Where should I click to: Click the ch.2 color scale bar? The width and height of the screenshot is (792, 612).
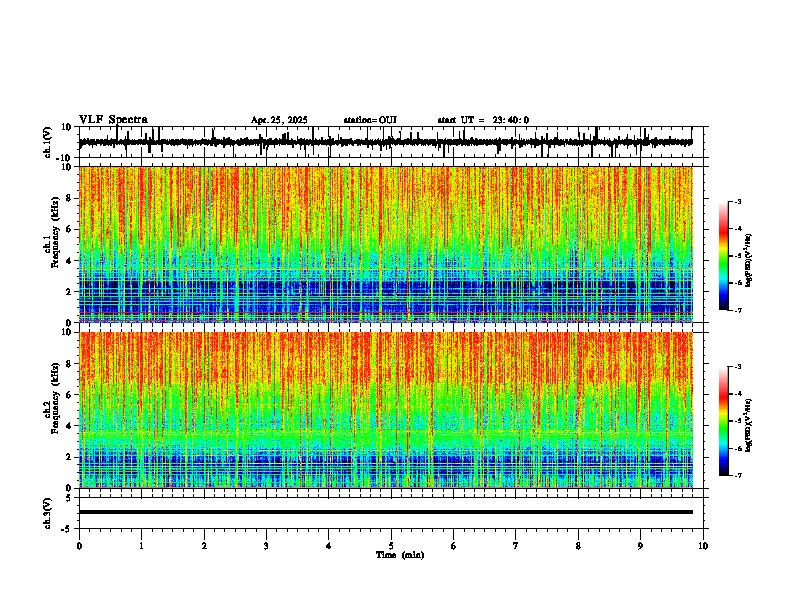[724, 421]
